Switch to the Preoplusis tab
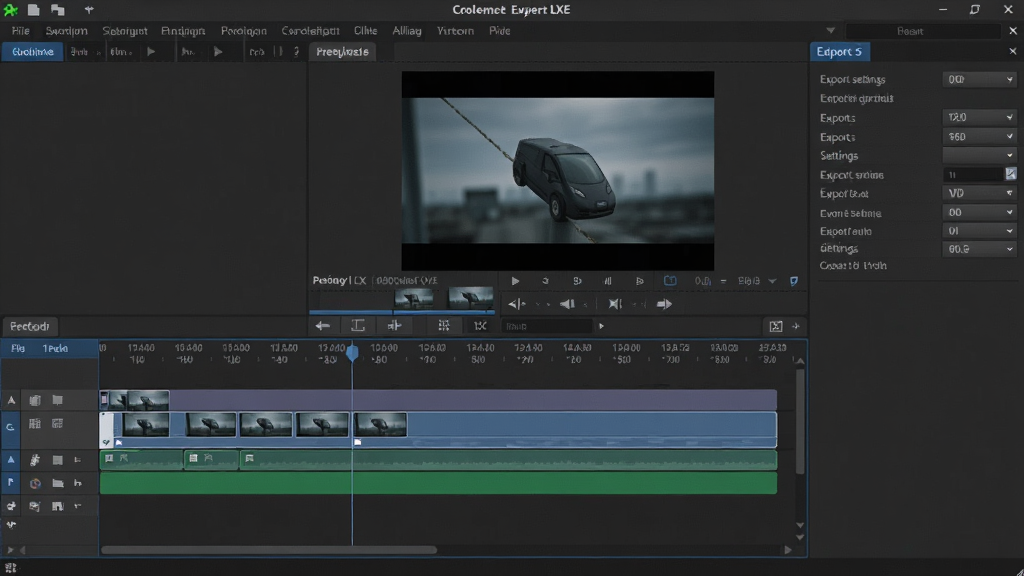The image size is (1024, 576). click(342, 52)
